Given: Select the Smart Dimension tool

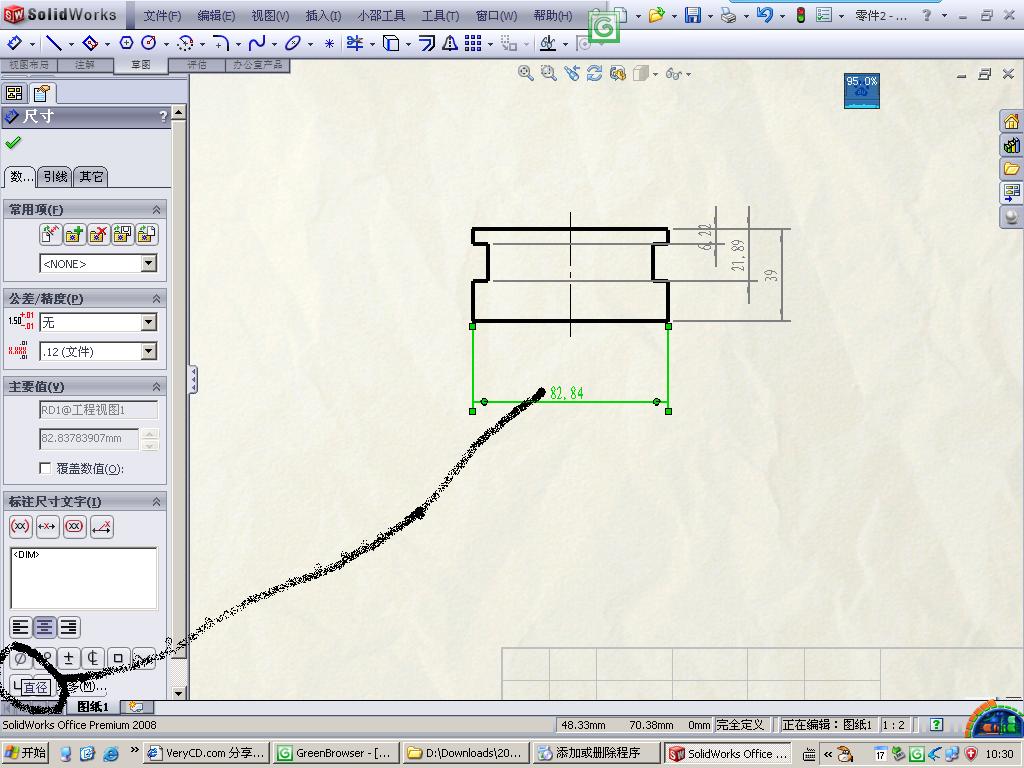Looking at the screenshot, I should [14, 43].
